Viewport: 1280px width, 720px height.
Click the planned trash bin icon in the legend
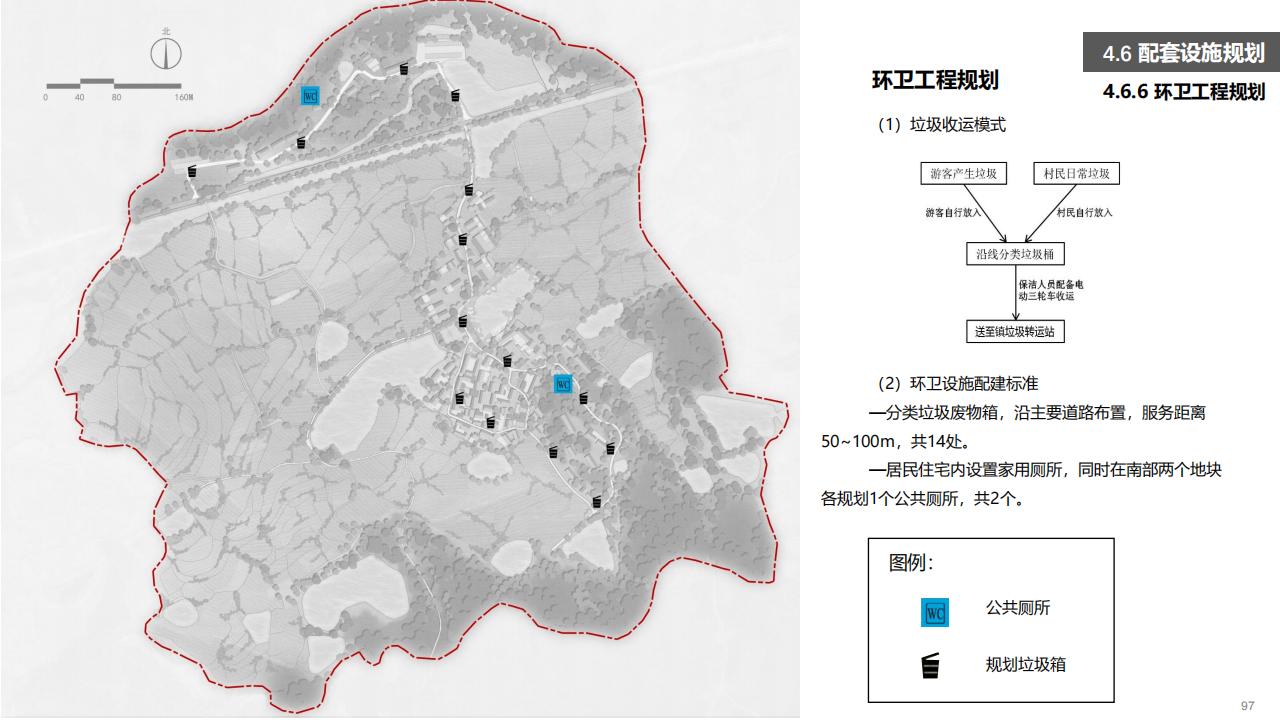coord(931,666)
